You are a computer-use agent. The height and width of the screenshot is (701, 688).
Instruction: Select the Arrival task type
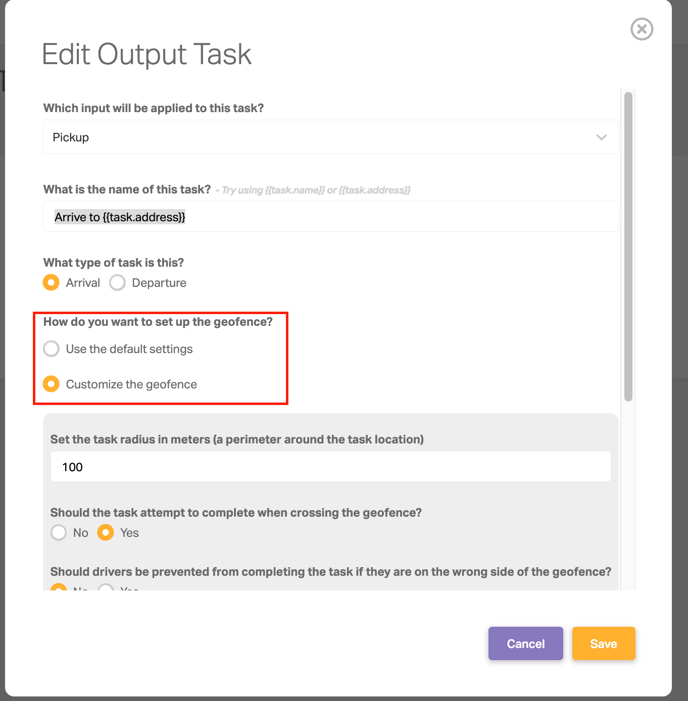51,283
